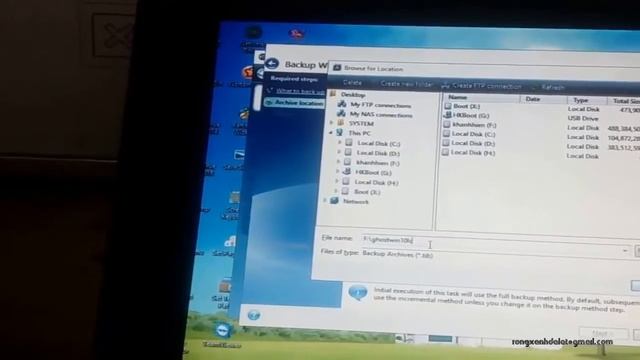Select 'Desktop' label in folder tree

pos(353,95)
